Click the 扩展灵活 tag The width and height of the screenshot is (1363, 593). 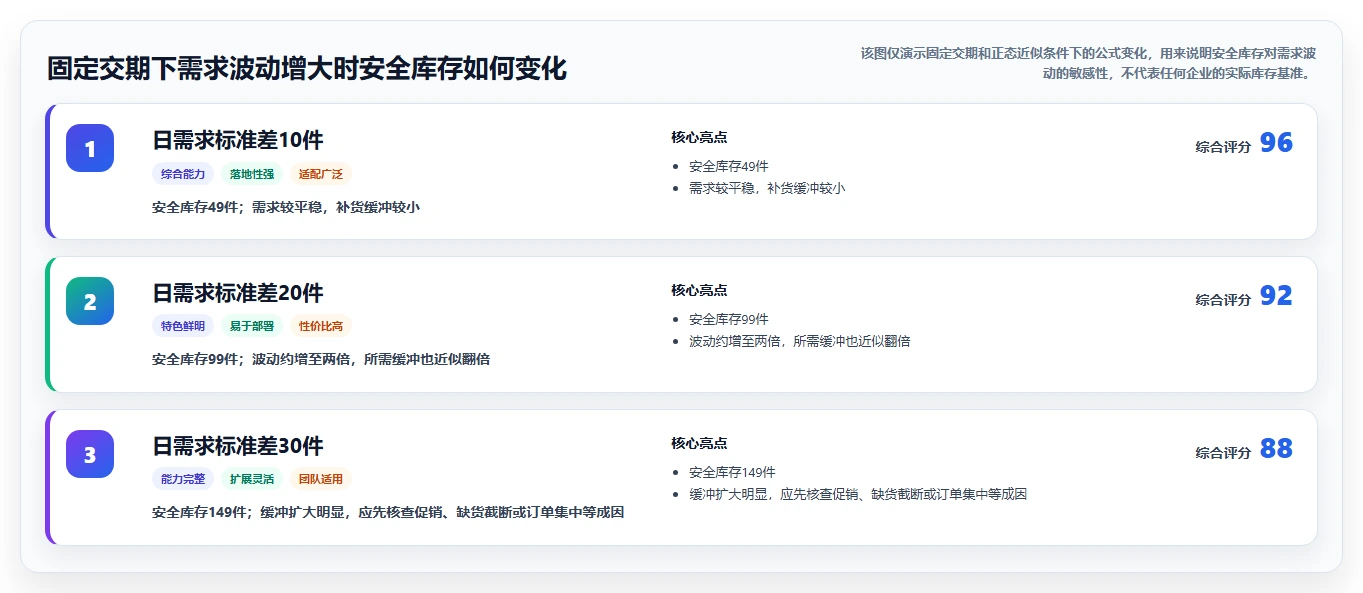(x=252, y=479)
